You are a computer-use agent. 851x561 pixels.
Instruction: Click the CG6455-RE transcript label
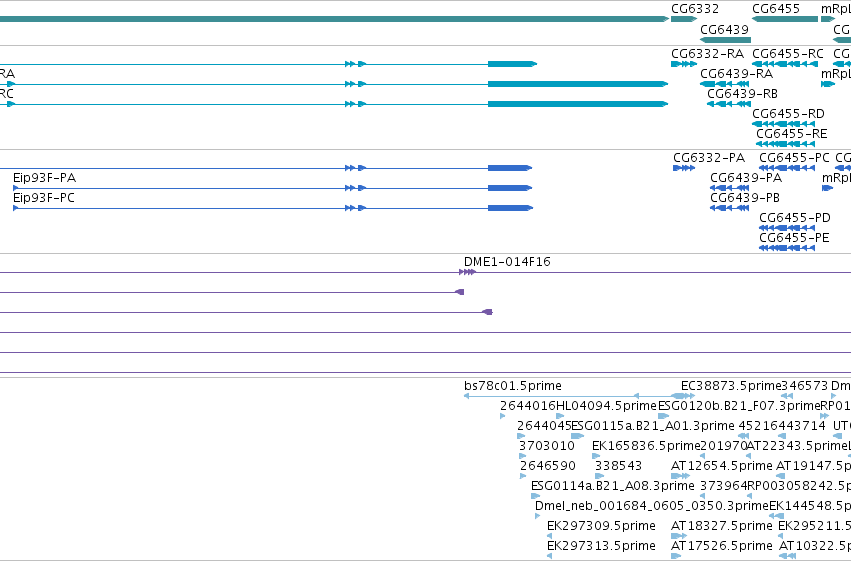[x=791, y=134]
